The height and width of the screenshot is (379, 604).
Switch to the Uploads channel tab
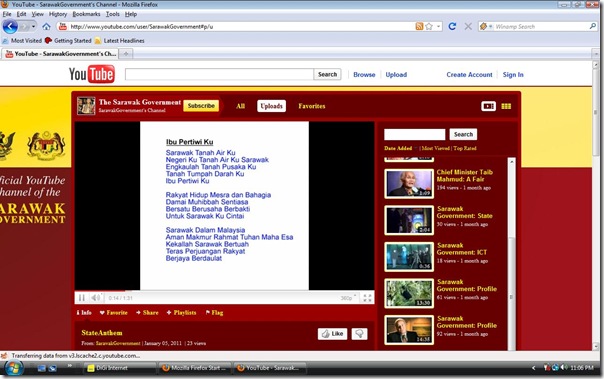click(x=271, y=106)
